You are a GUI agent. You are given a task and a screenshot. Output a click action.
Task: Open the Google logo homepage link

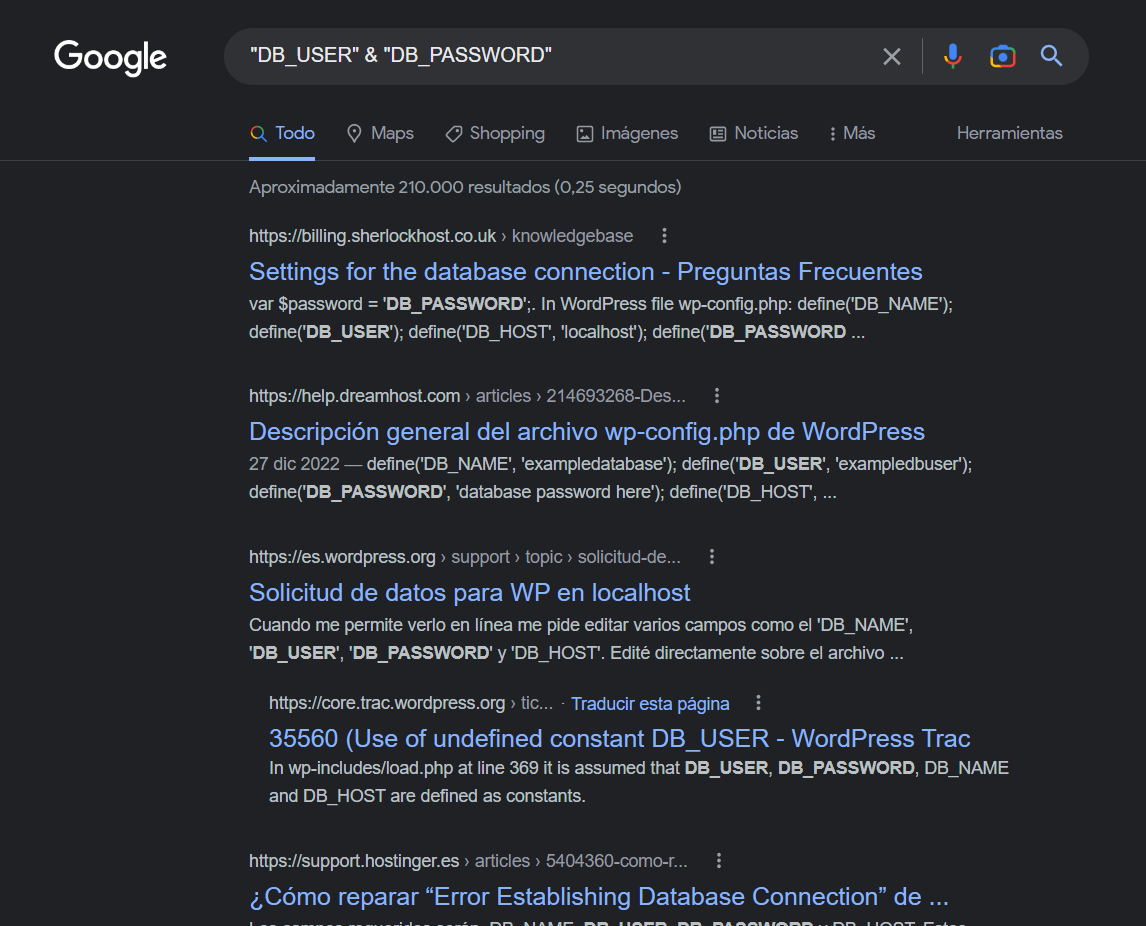[x=110, y=58]
